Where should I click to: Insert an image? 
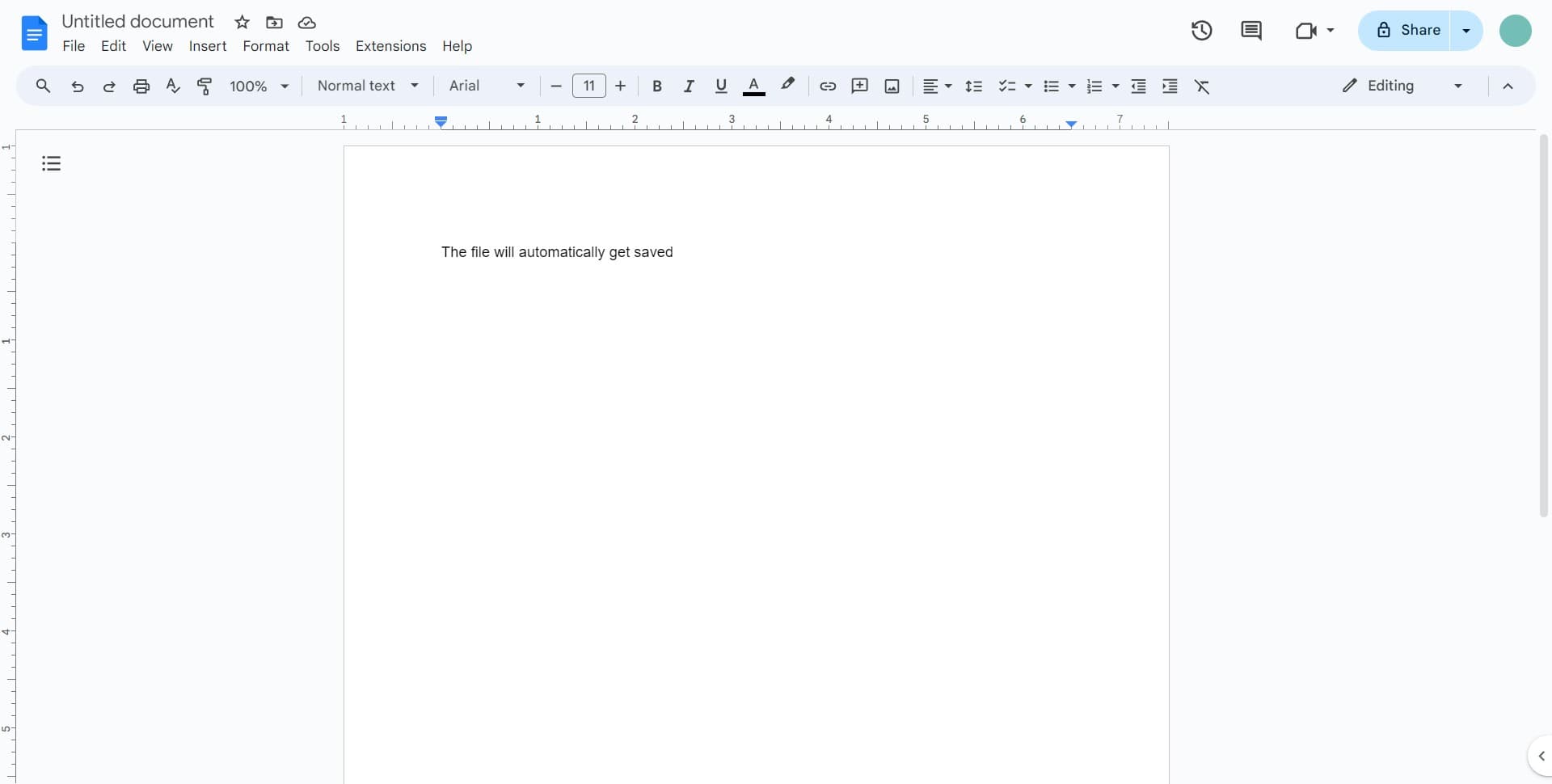(x=891, y=86)
